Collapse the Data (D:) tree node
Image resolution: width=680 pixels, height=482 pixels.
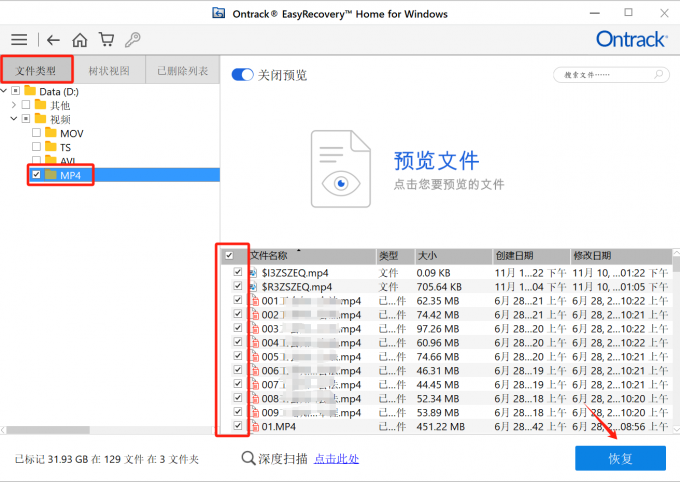(4, 91)
